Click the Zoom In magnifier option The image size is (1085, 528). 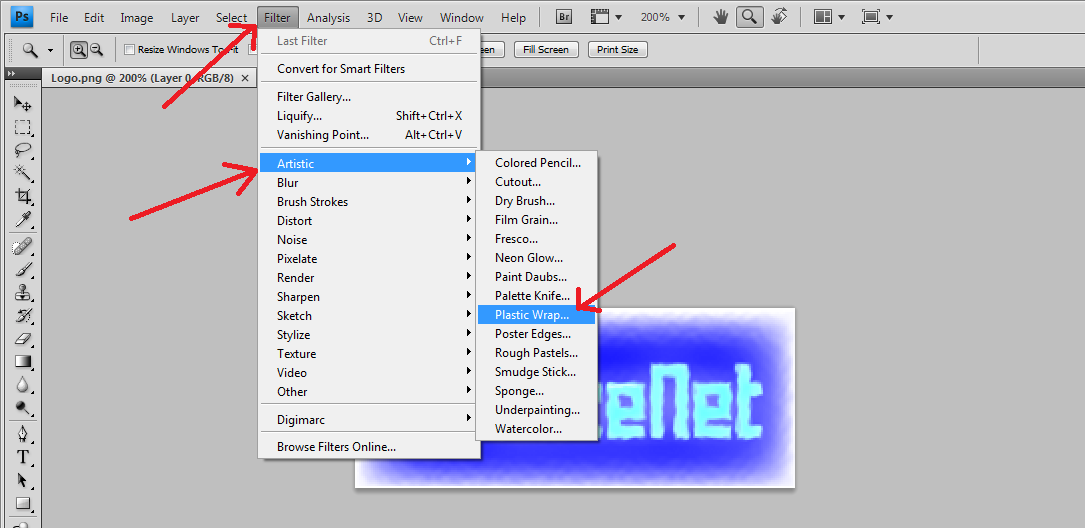tap(80, 49)
